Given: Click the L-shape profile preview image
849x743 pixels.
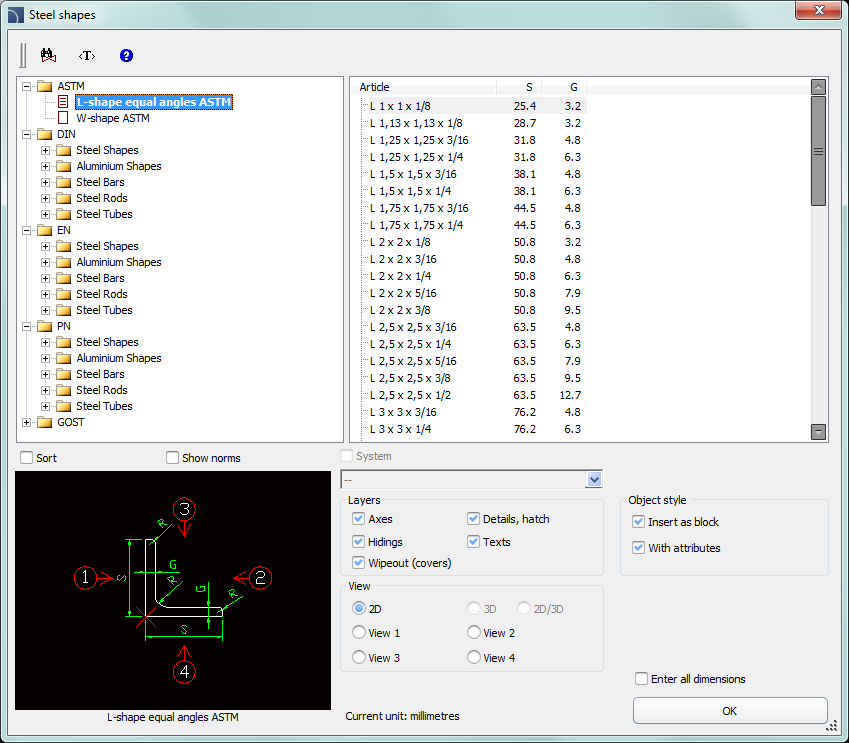Looking at the screenshot, I should [x=173, y=590].
